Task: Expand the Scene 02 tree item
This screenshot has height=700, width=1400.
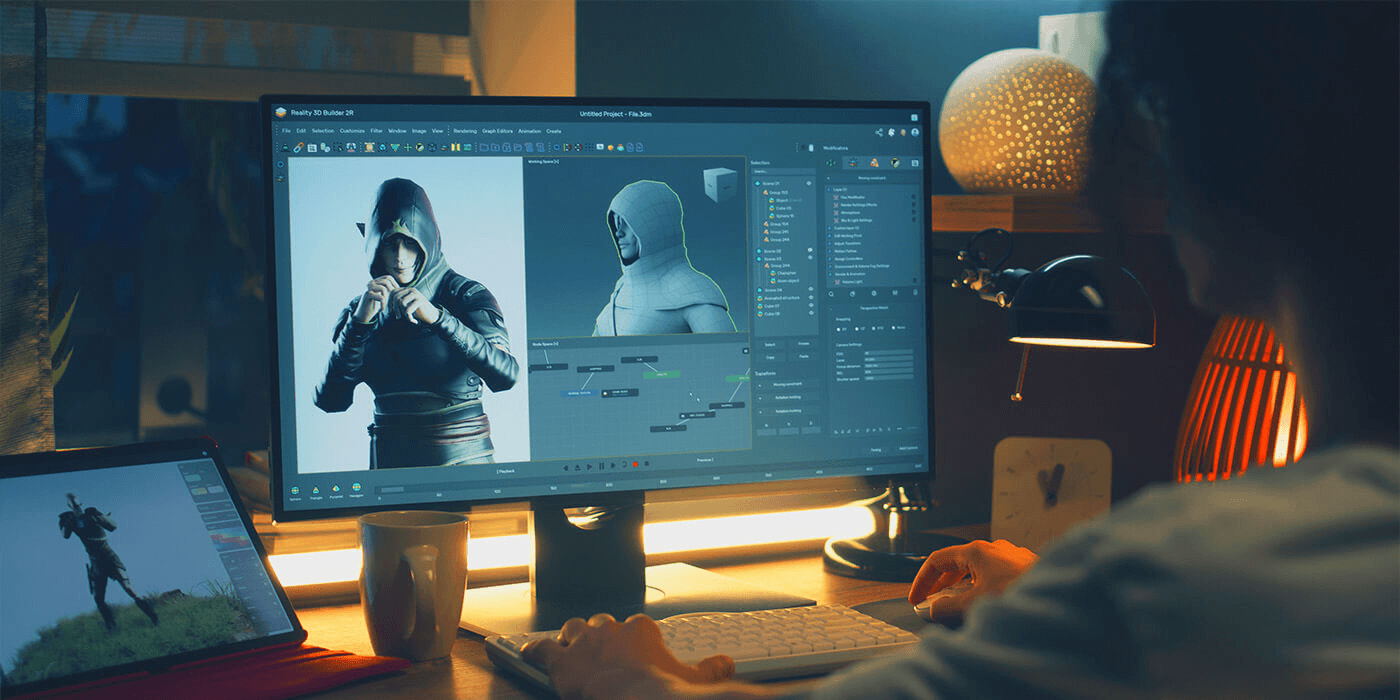Action: (759, 250)
